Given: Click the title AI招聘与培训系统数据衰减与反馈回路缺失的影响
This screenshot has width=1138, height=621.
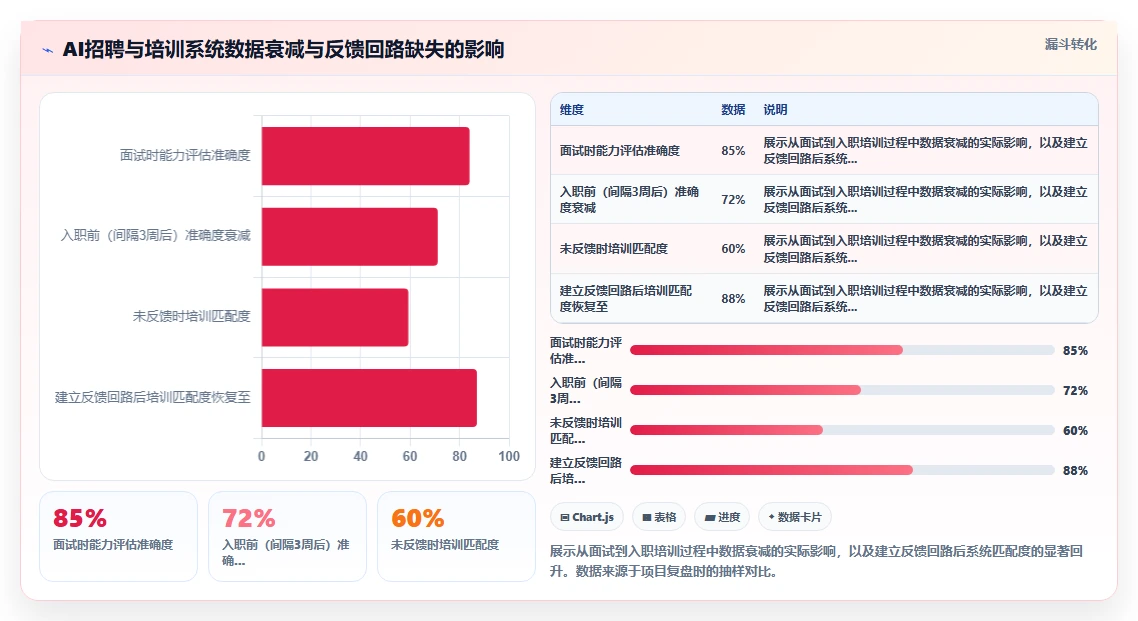Looking at the screenshot, I should click(283, 49).
